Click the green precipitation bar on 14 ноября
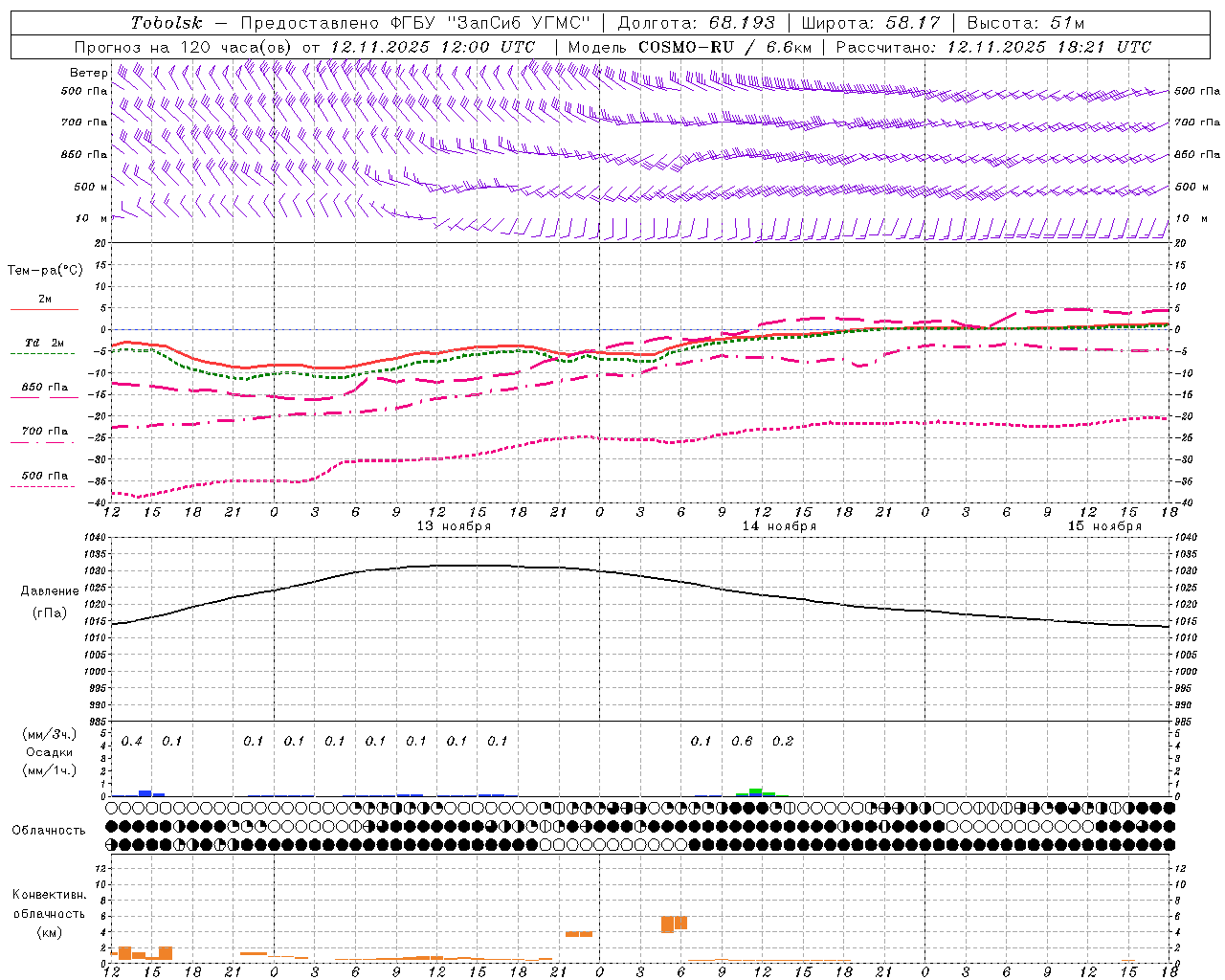 click(x=756, y=792)
